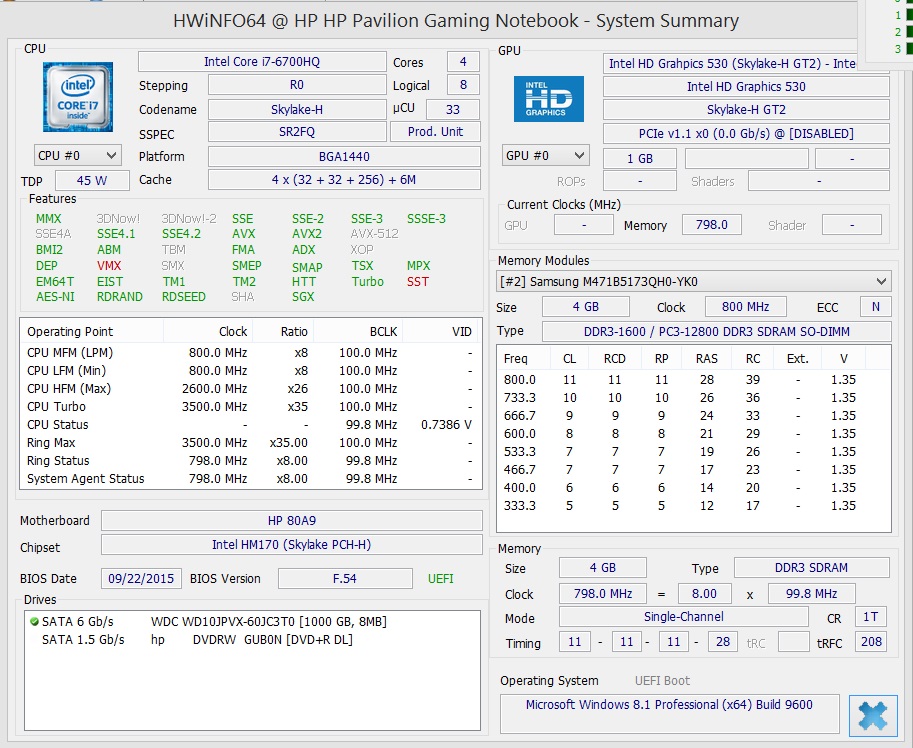Click the RAS column header

(706, 359)
